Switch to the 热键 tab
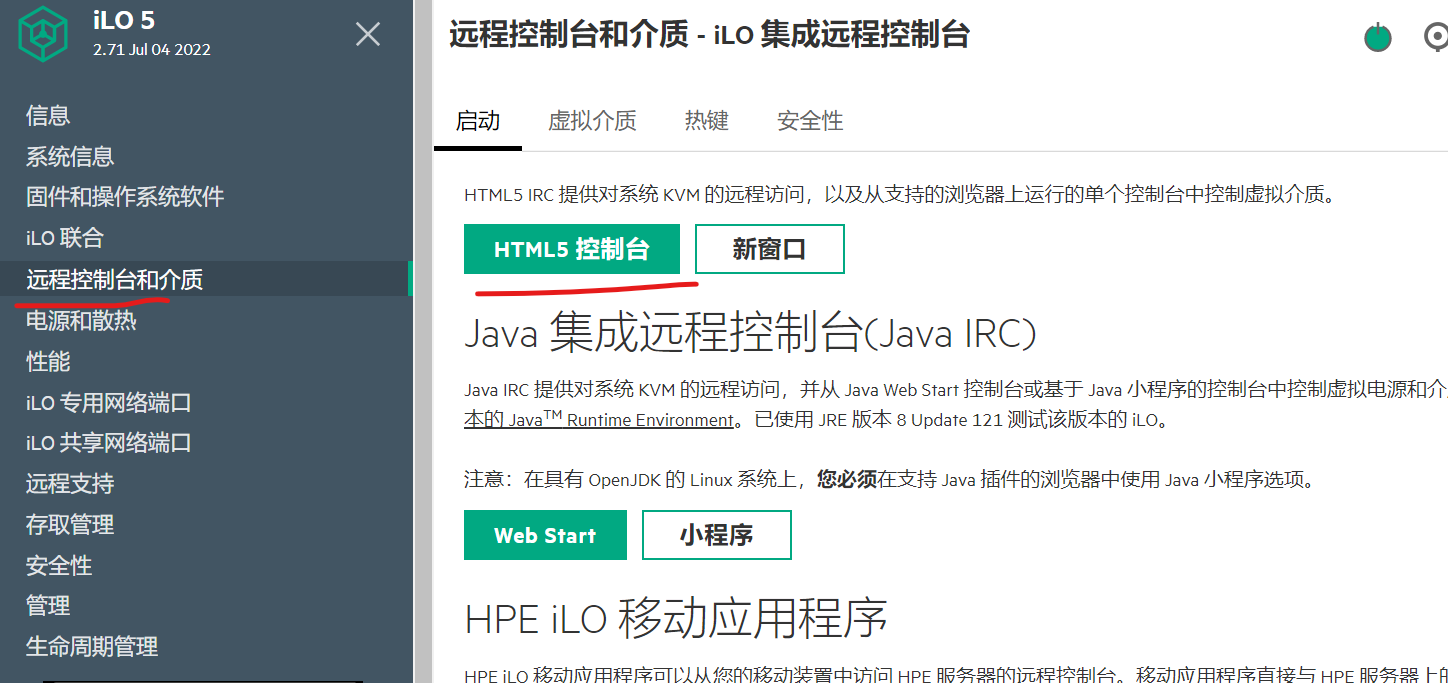1448x683 pixels. 707,121
